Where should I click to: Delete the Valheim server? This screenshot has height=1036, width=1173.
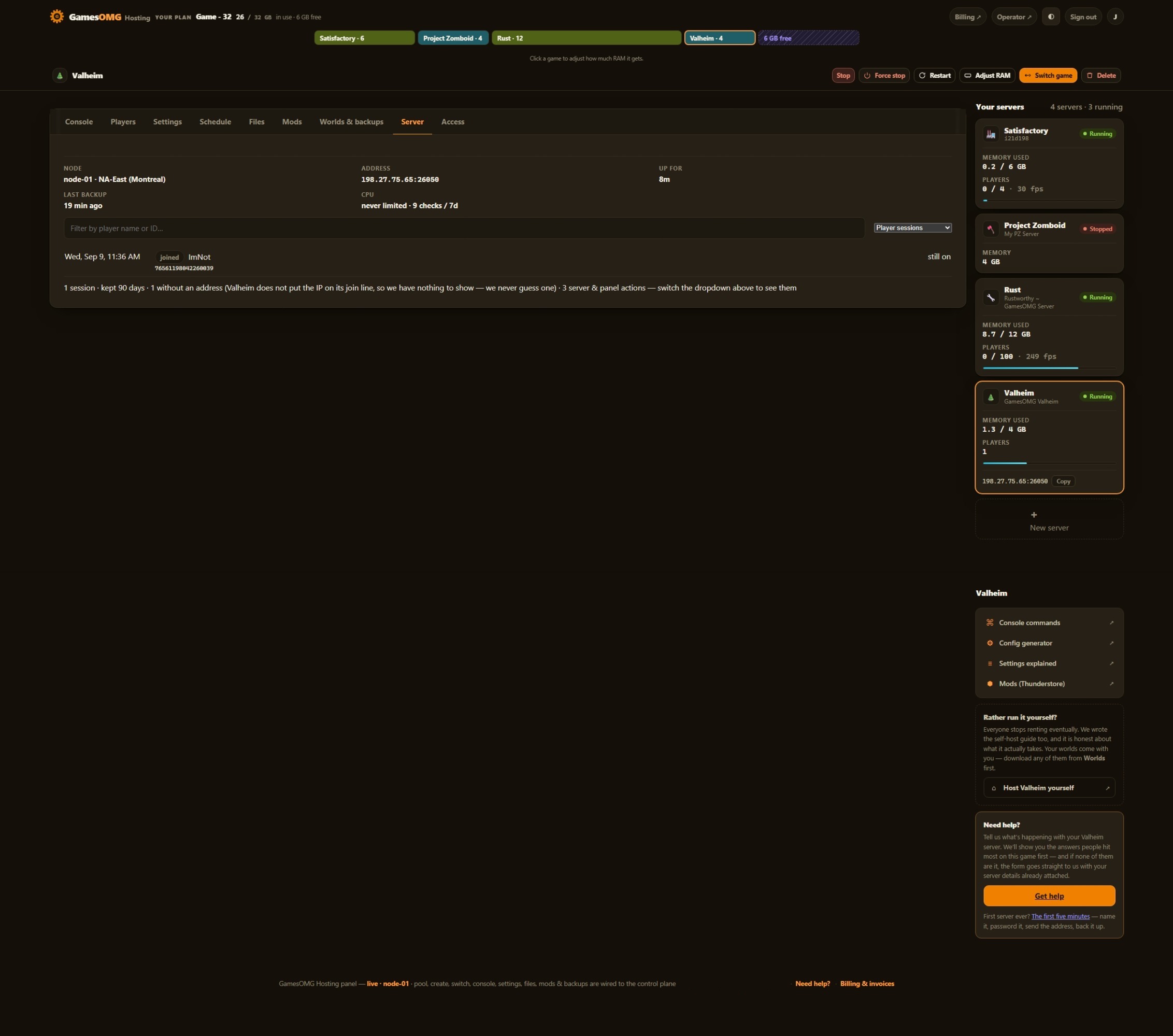[1100, 75]
